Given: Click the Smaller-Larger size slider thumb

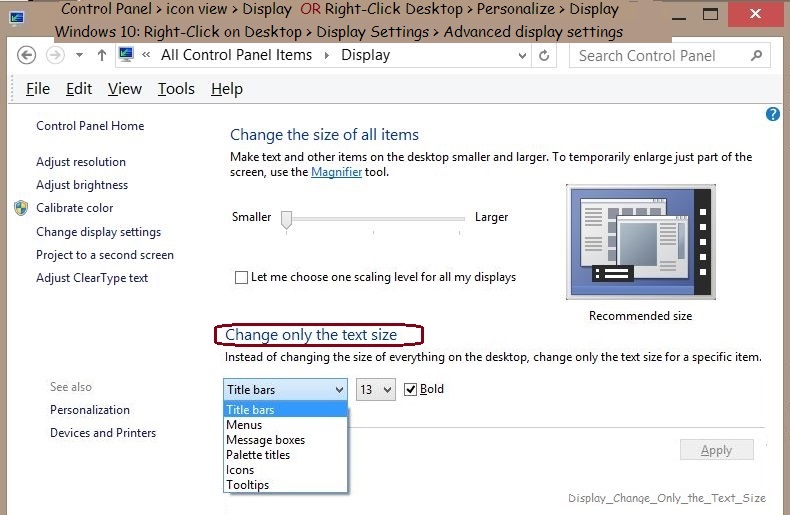Looking at the screenshot, I should coord(286,220).
